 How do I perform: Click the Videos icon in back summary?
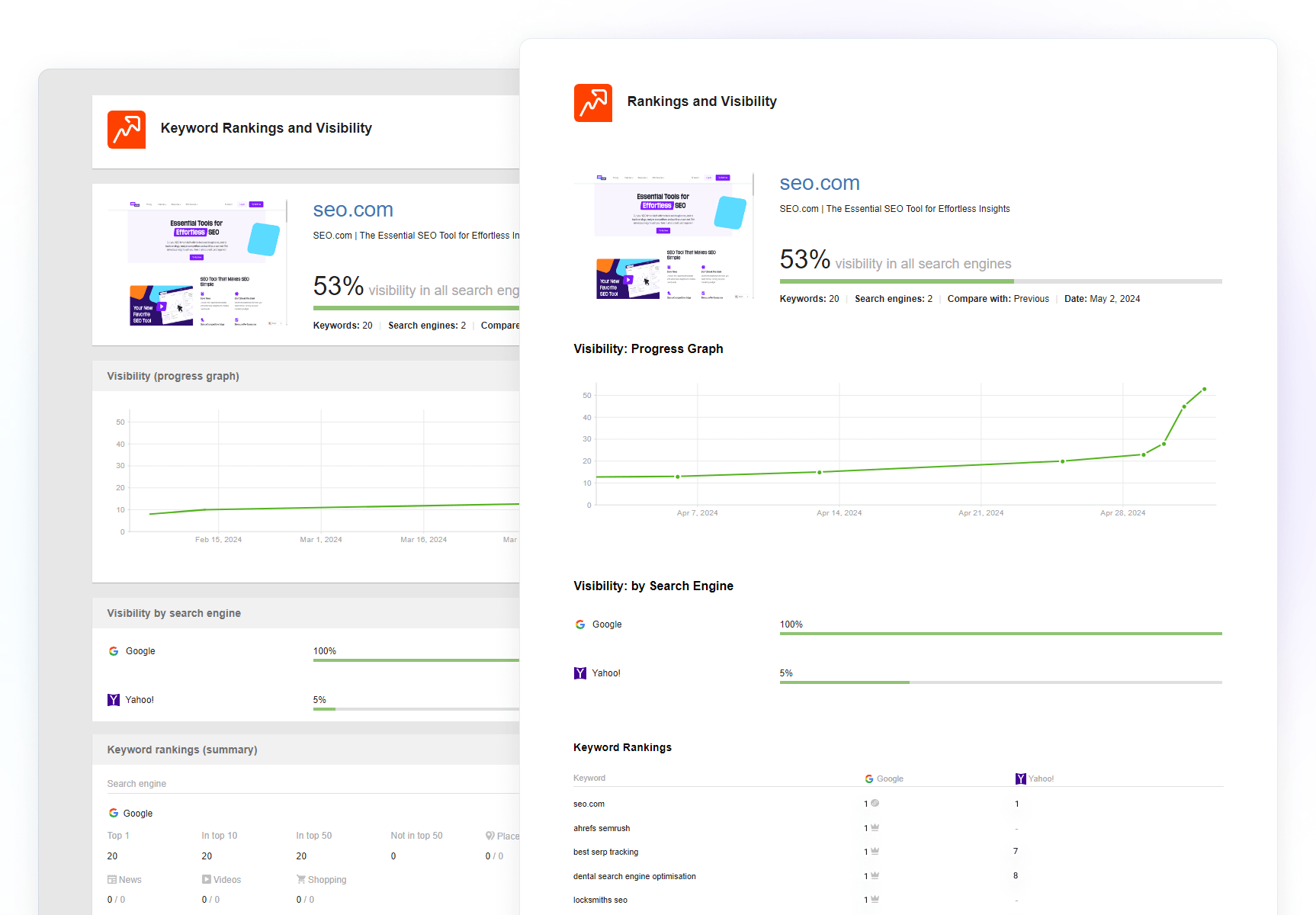coord(207,879)
